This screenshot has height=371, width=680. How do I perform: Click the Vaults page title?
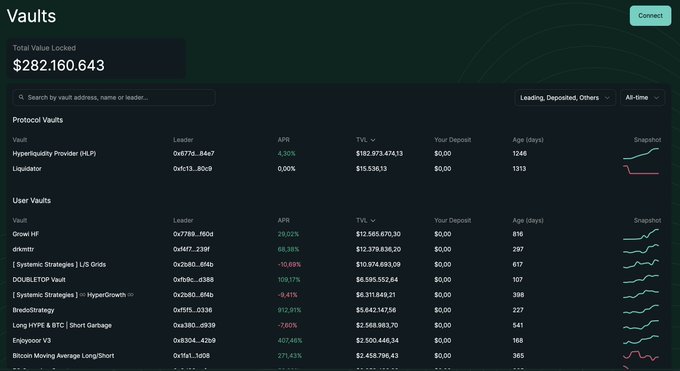[x=31, y=16]
